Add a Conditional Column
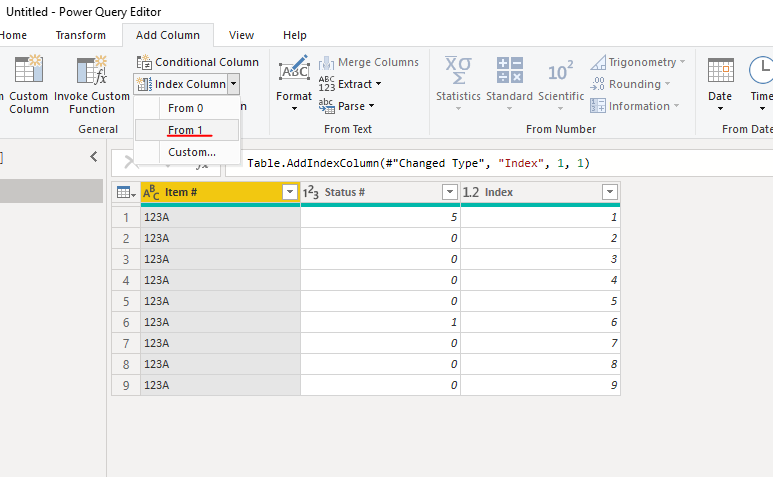The image size is (773, 477). [x=198, y=62]
